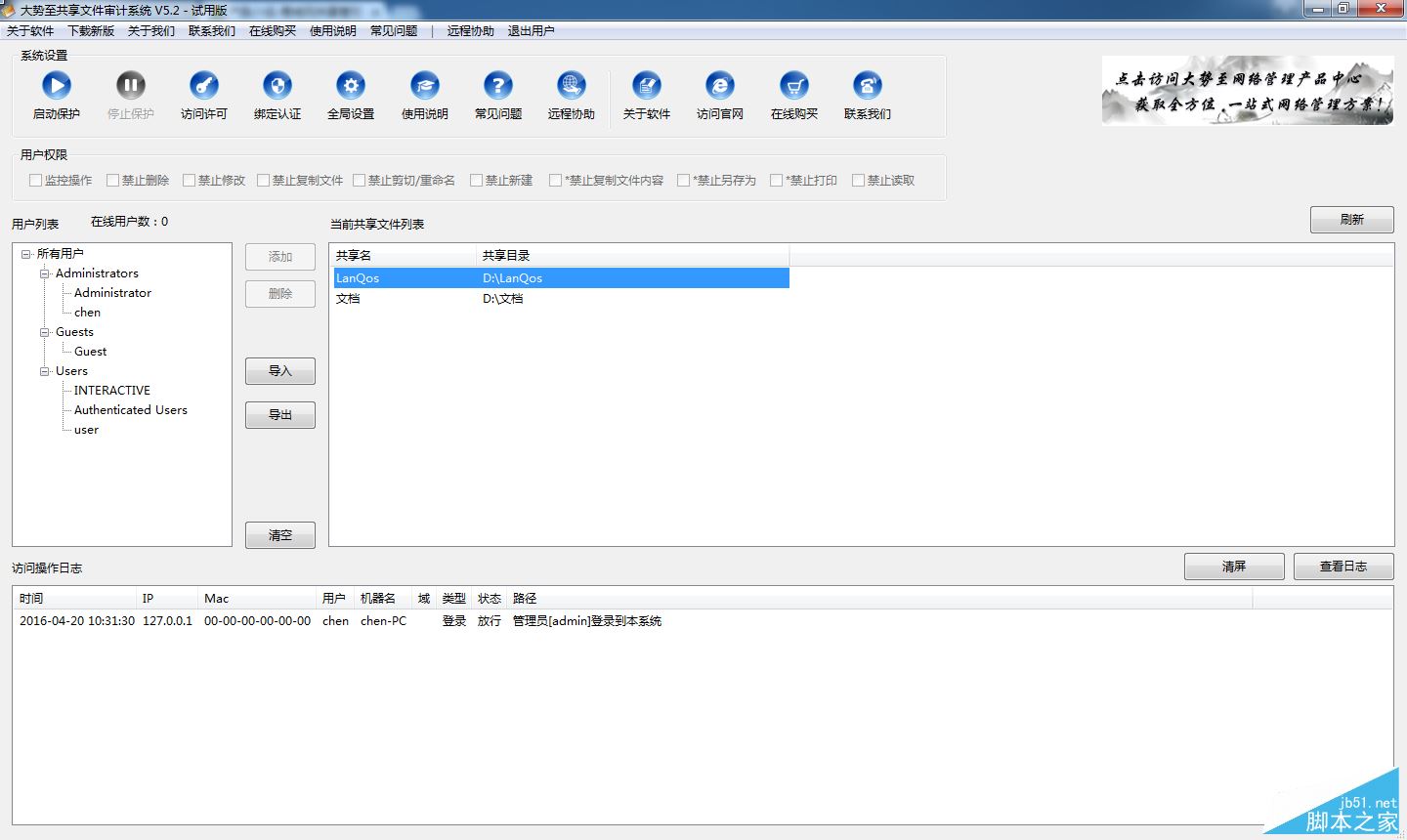Click the 绑定认证 binding authentication icon

(x=277, y=86)
